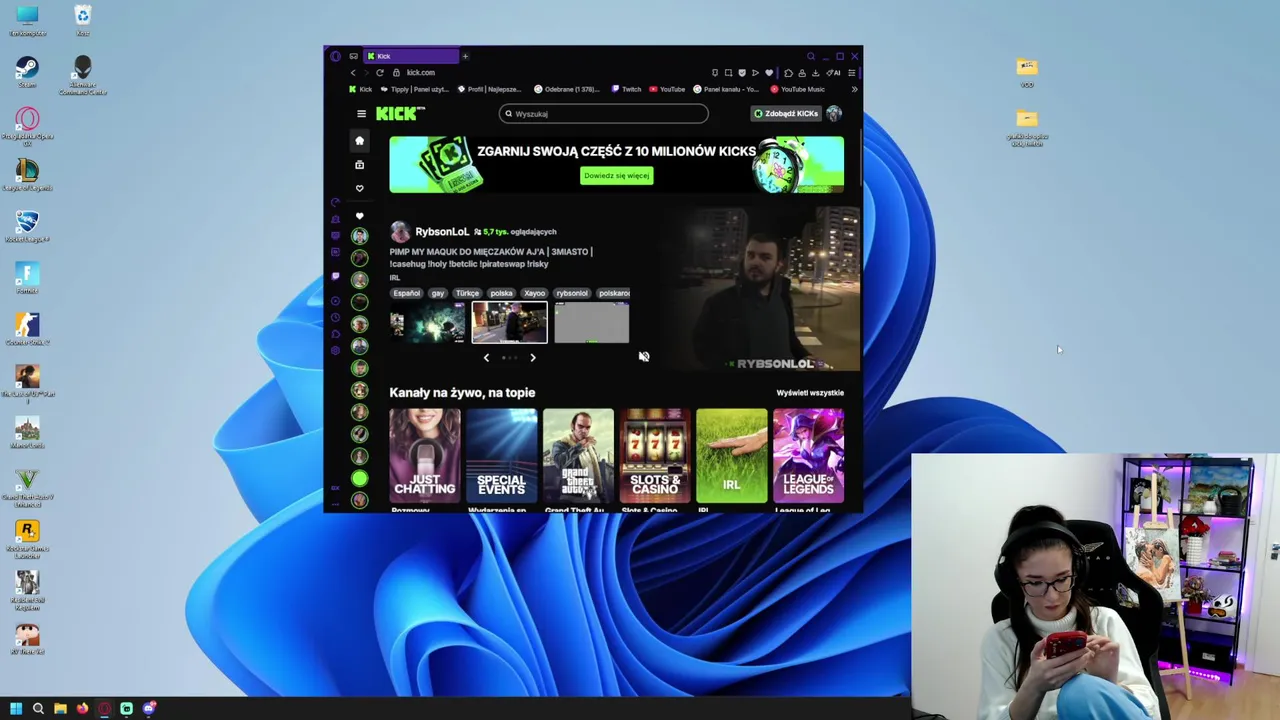Open Fortnite desktop shortcut
The width and height of the screenshot is (1280, 720).
tap(27, 278)
